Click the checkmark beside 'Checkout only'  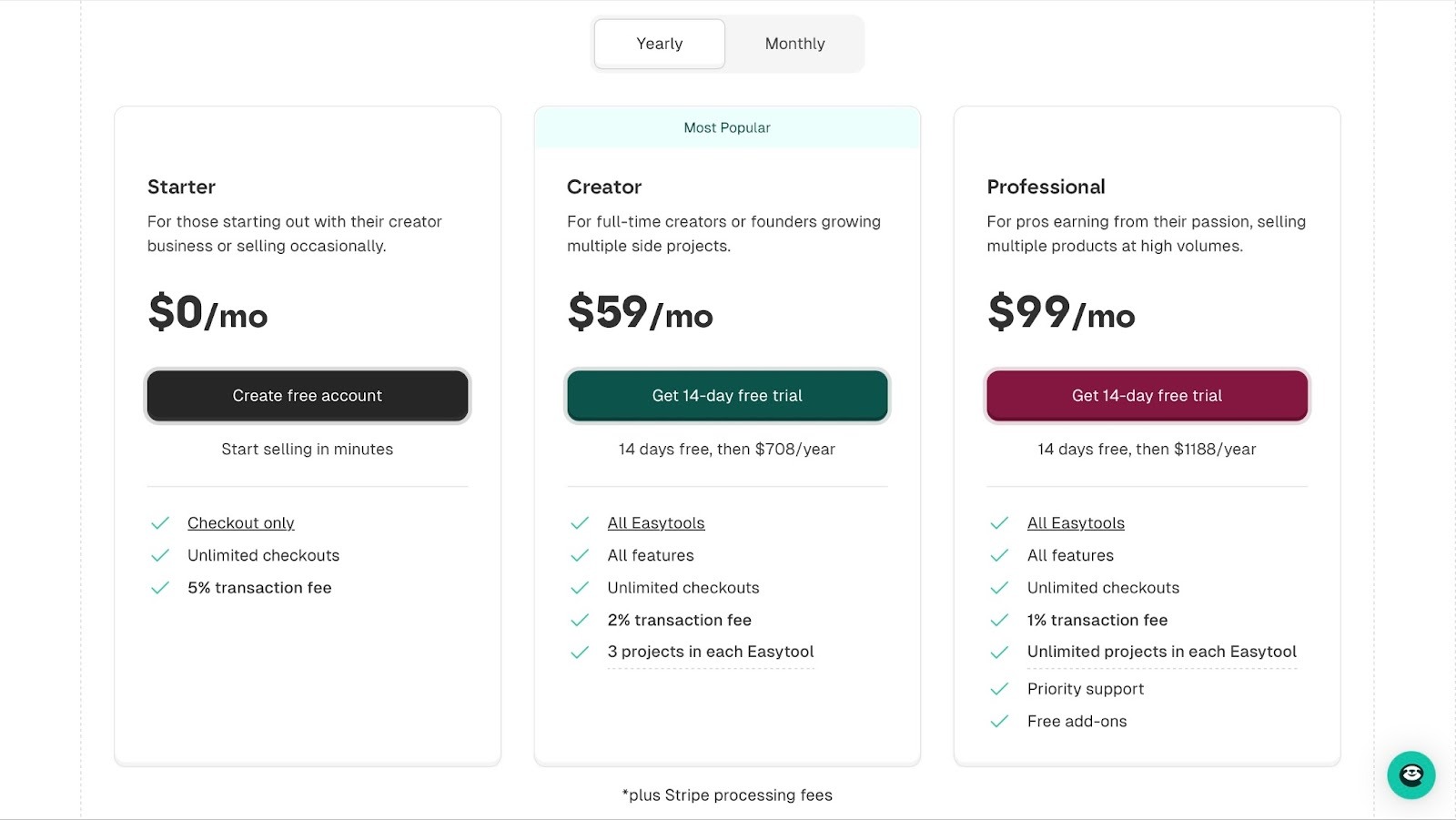[159, 523]
